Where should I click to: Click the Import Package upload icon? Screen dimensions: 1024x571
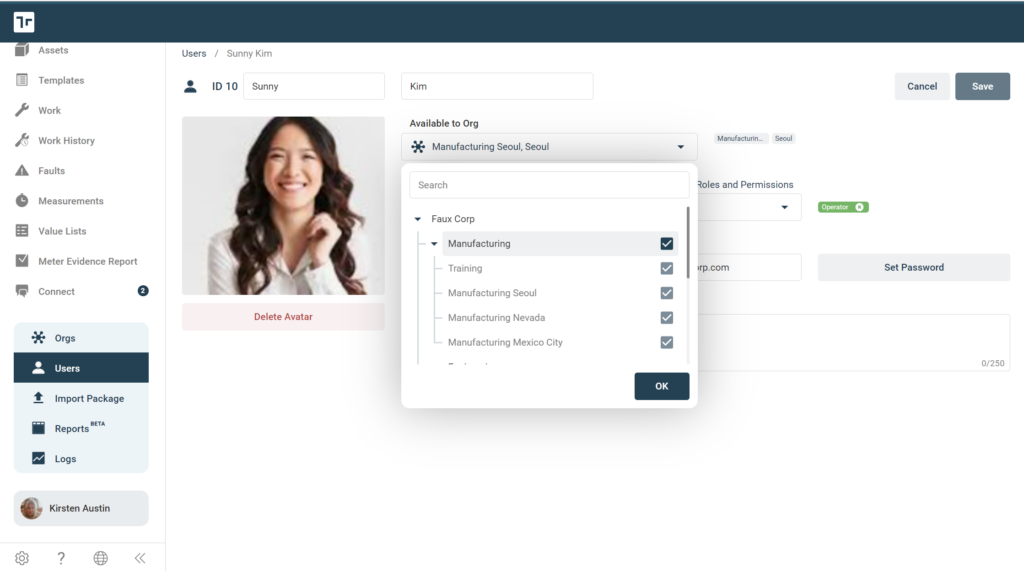coord(39,398)
